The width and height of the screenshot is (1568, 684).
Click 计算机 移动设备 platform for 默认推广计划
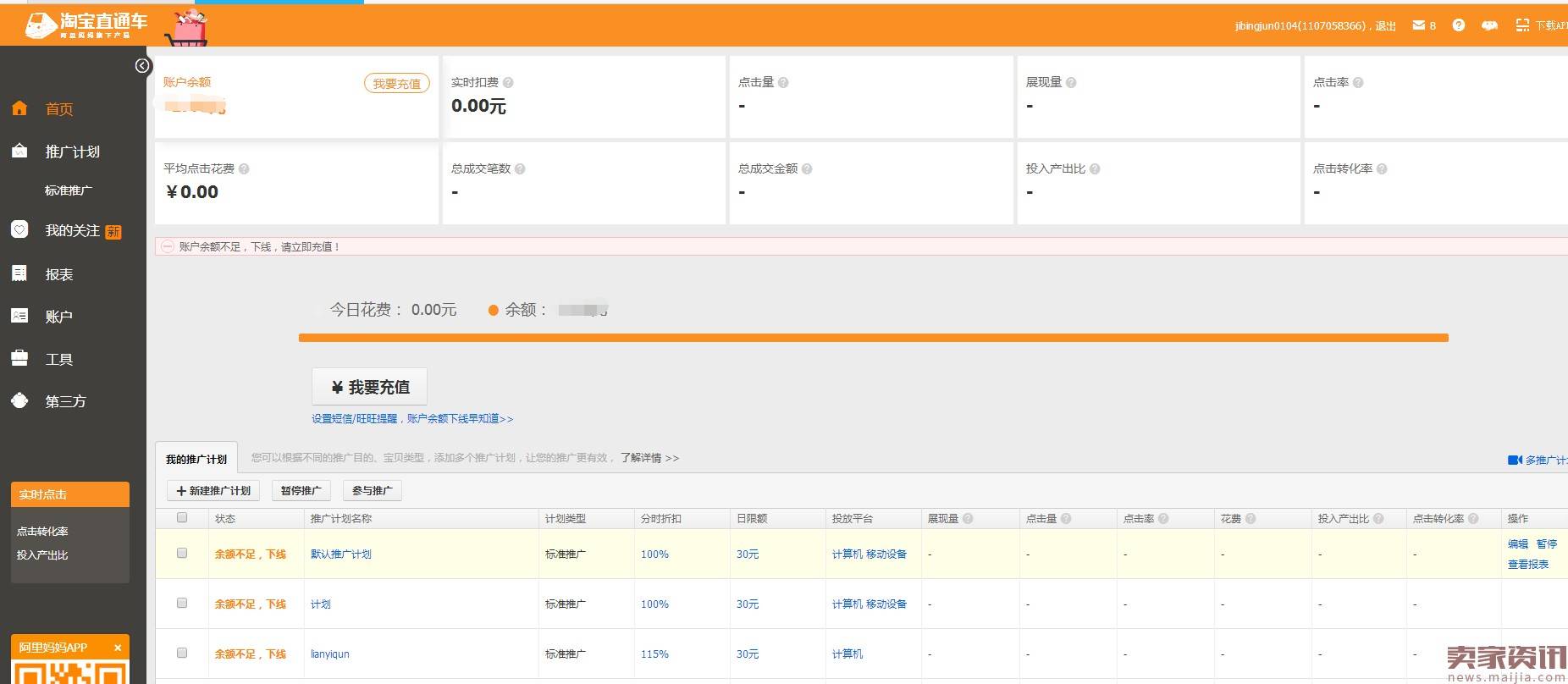click(x=870, y=554)
